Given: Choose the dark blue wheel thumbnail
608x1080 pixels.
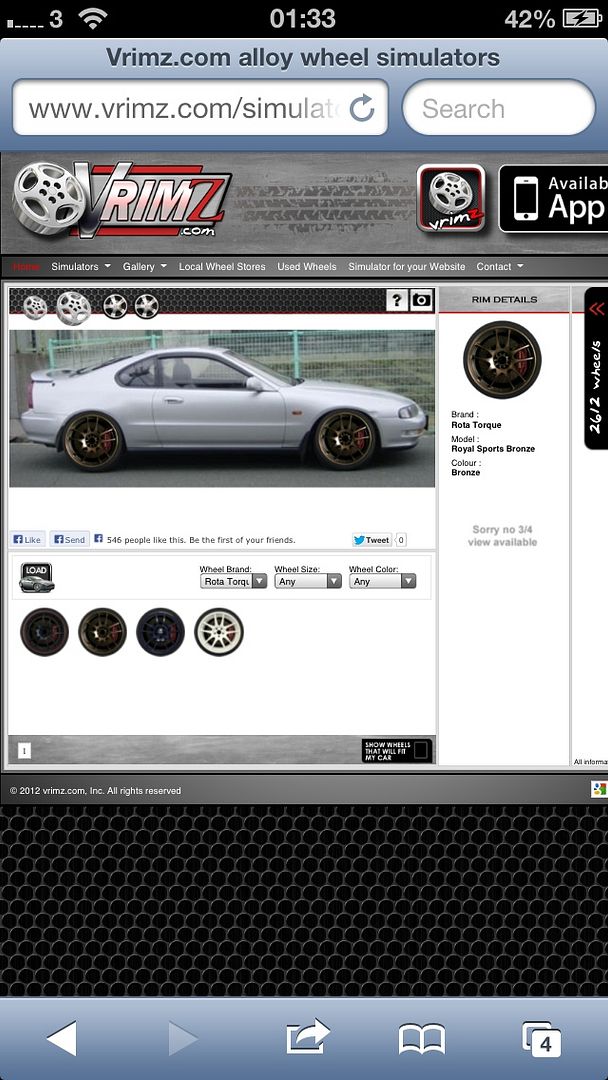Looking at the screenshot, I should point(160,632).
